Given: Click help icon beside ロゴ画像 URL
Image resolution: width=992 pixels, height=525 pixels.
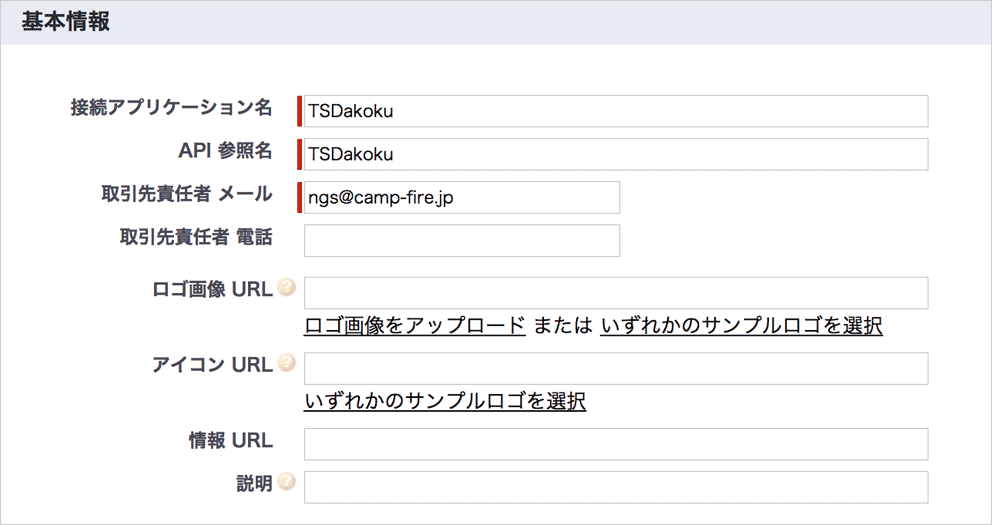Looking at the screenshot, I should tap(287, 289).
